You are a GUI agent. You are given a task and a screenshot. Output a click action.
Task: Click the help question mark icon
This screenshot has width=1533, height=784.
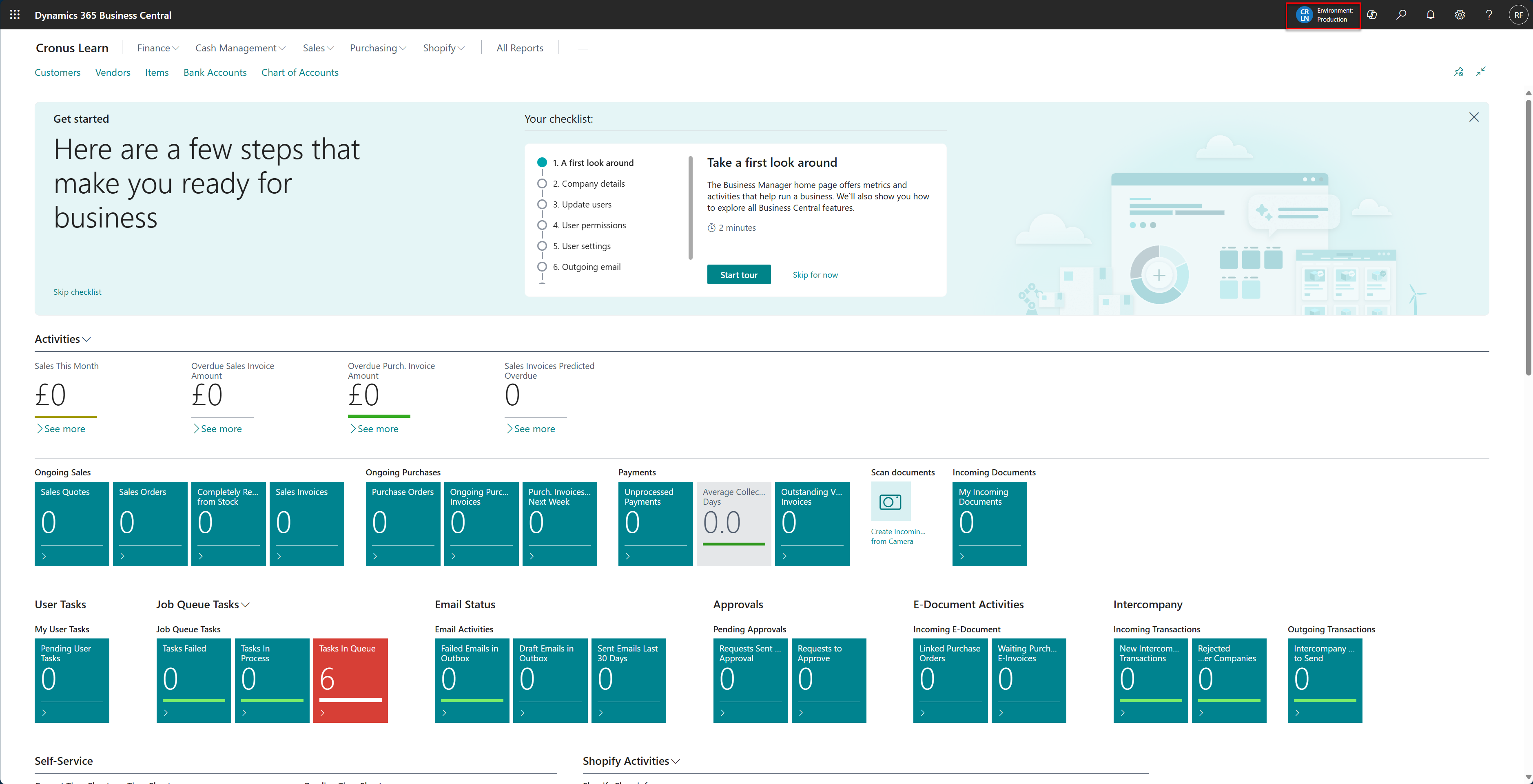(1489, 15)
